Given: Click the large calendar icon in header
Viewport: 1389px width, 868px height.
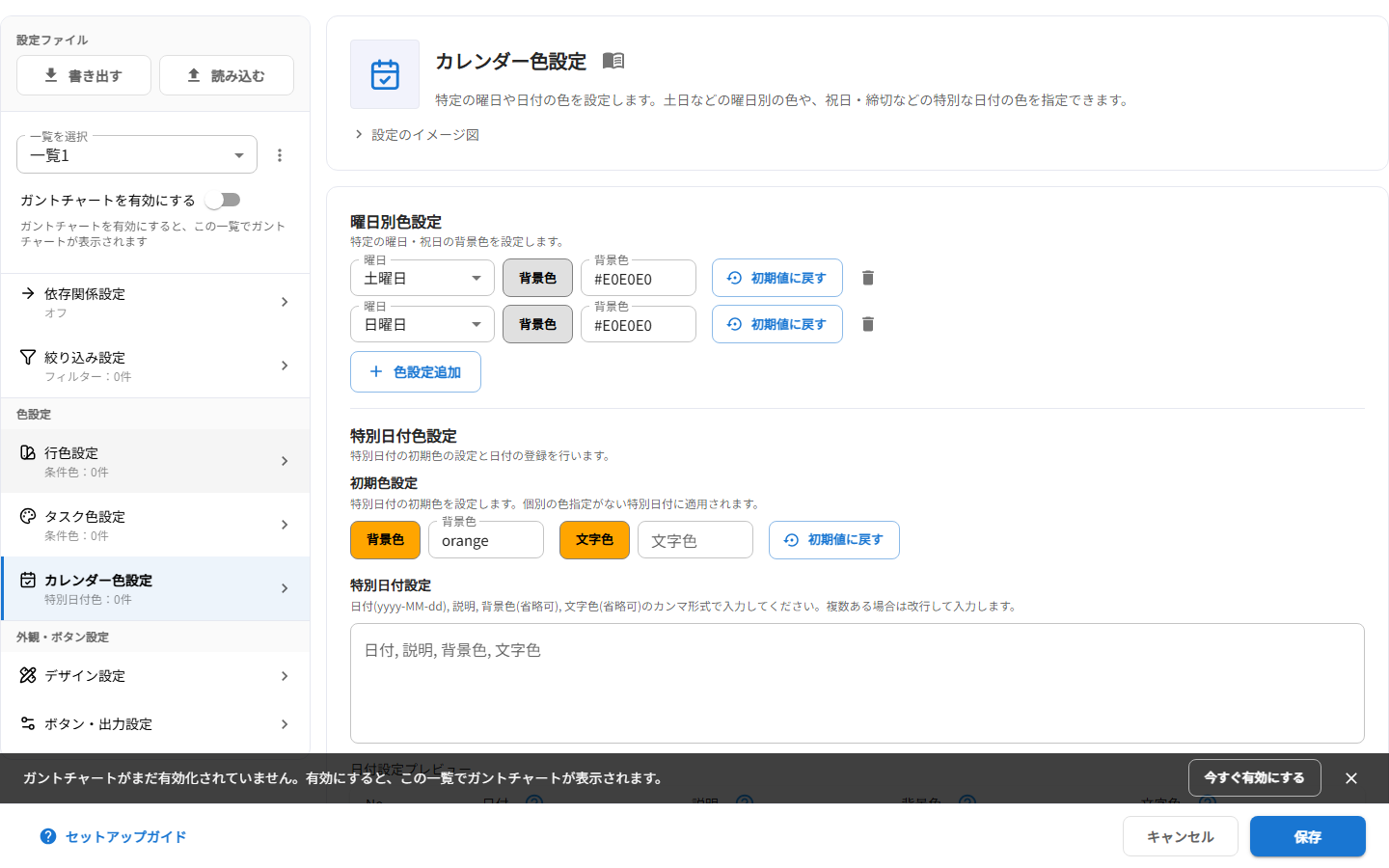Looking at the screenshot, I should click(x=385, y=74).
